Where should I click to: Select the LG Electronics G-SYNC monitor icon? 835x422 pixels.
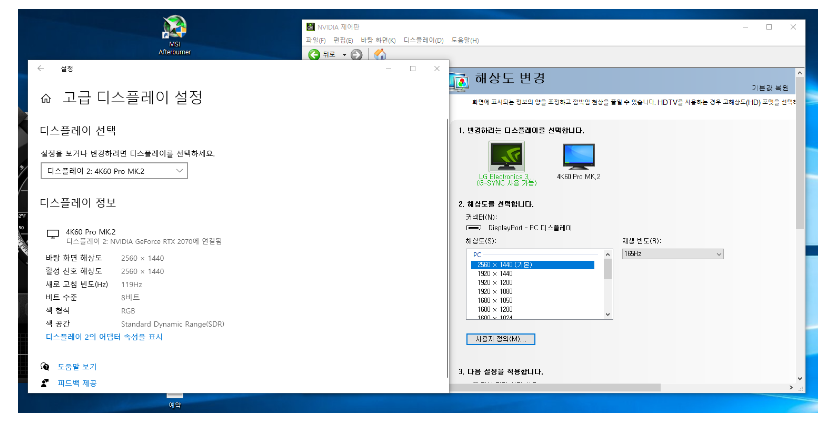click(506, 156)
